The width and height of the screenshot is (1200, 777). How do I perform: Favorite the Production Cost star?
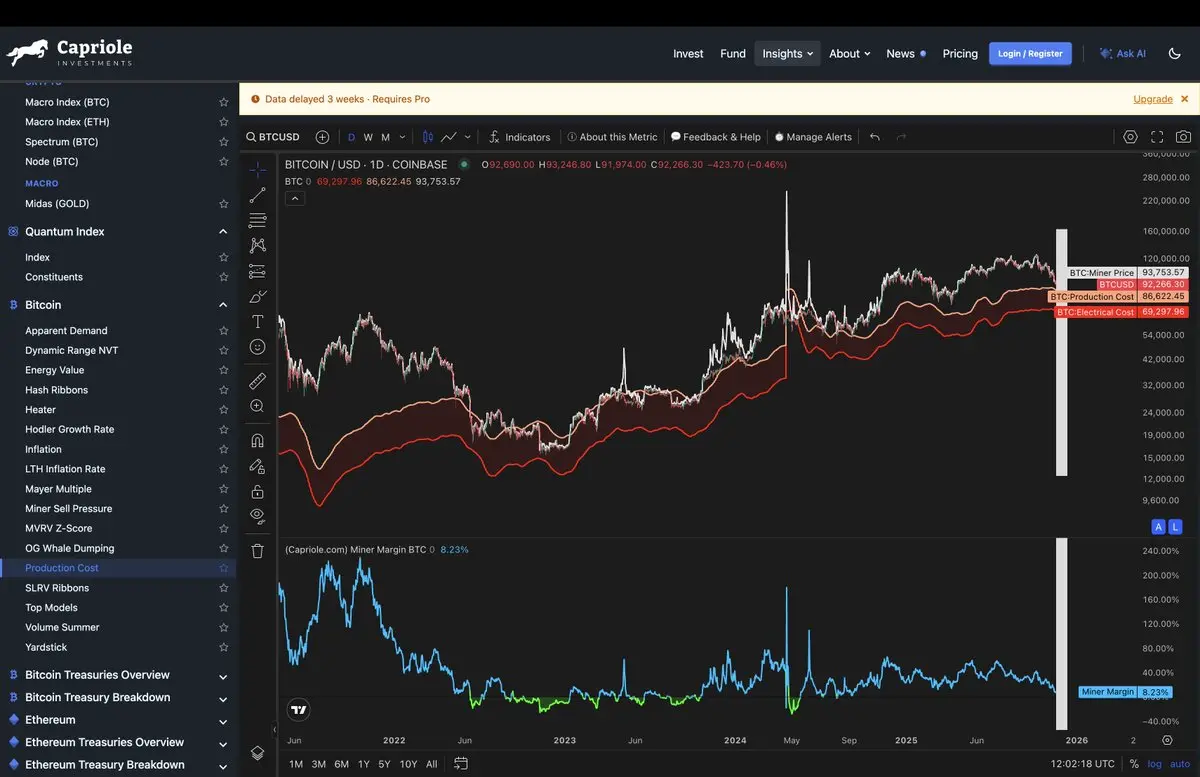pyautogui.click(x=224, y=568)
